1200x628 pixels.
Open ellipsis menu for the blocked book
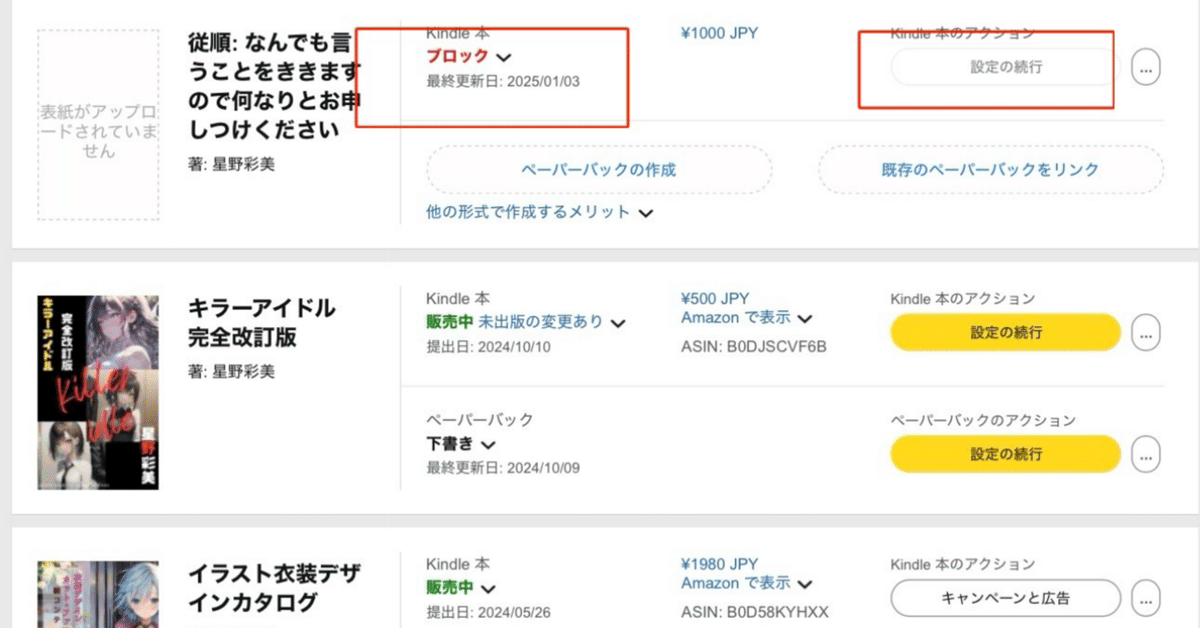[1146, 67]
